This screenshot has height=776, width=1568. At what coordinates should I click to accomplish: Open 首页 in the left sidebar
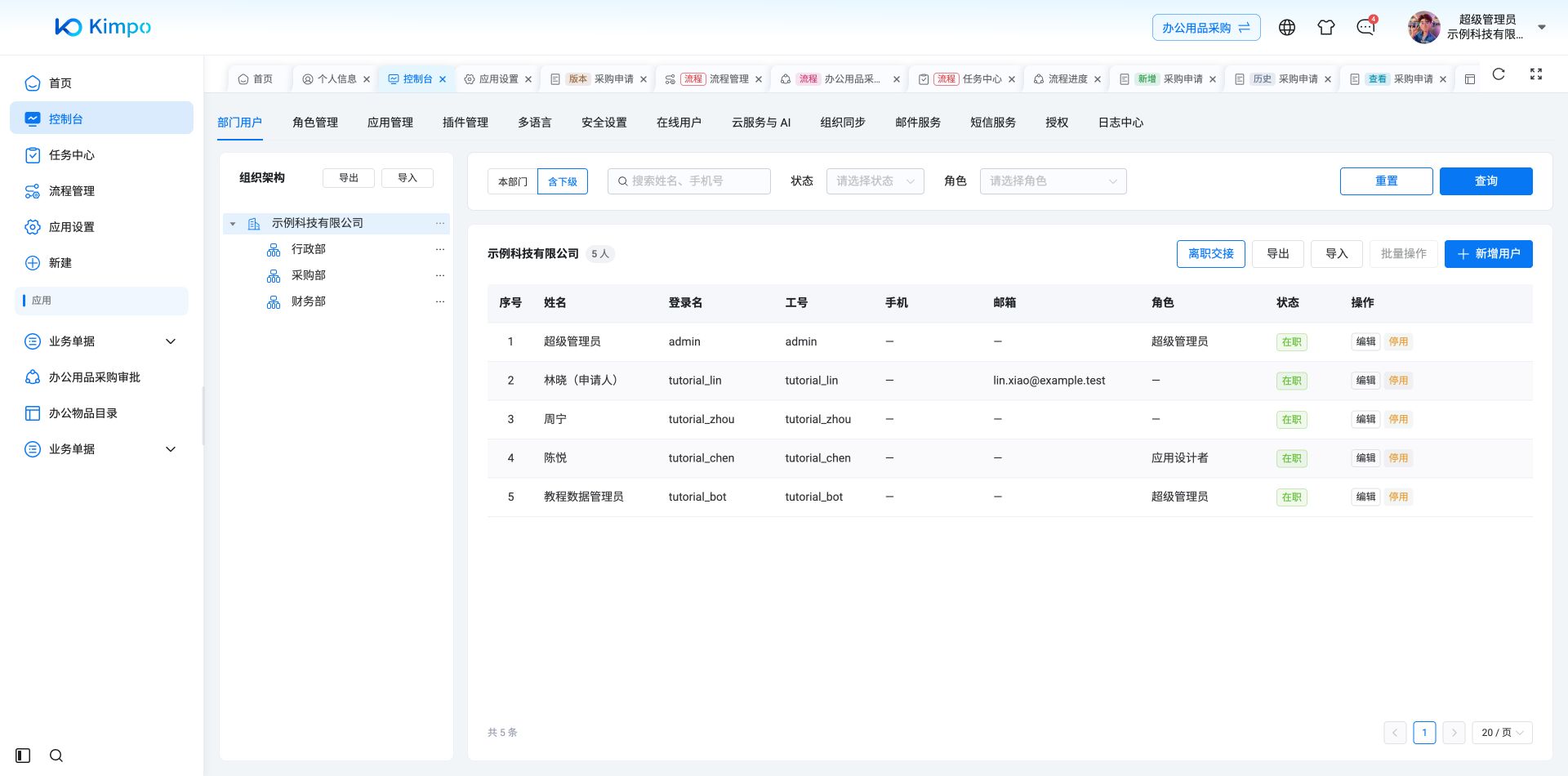101,83
